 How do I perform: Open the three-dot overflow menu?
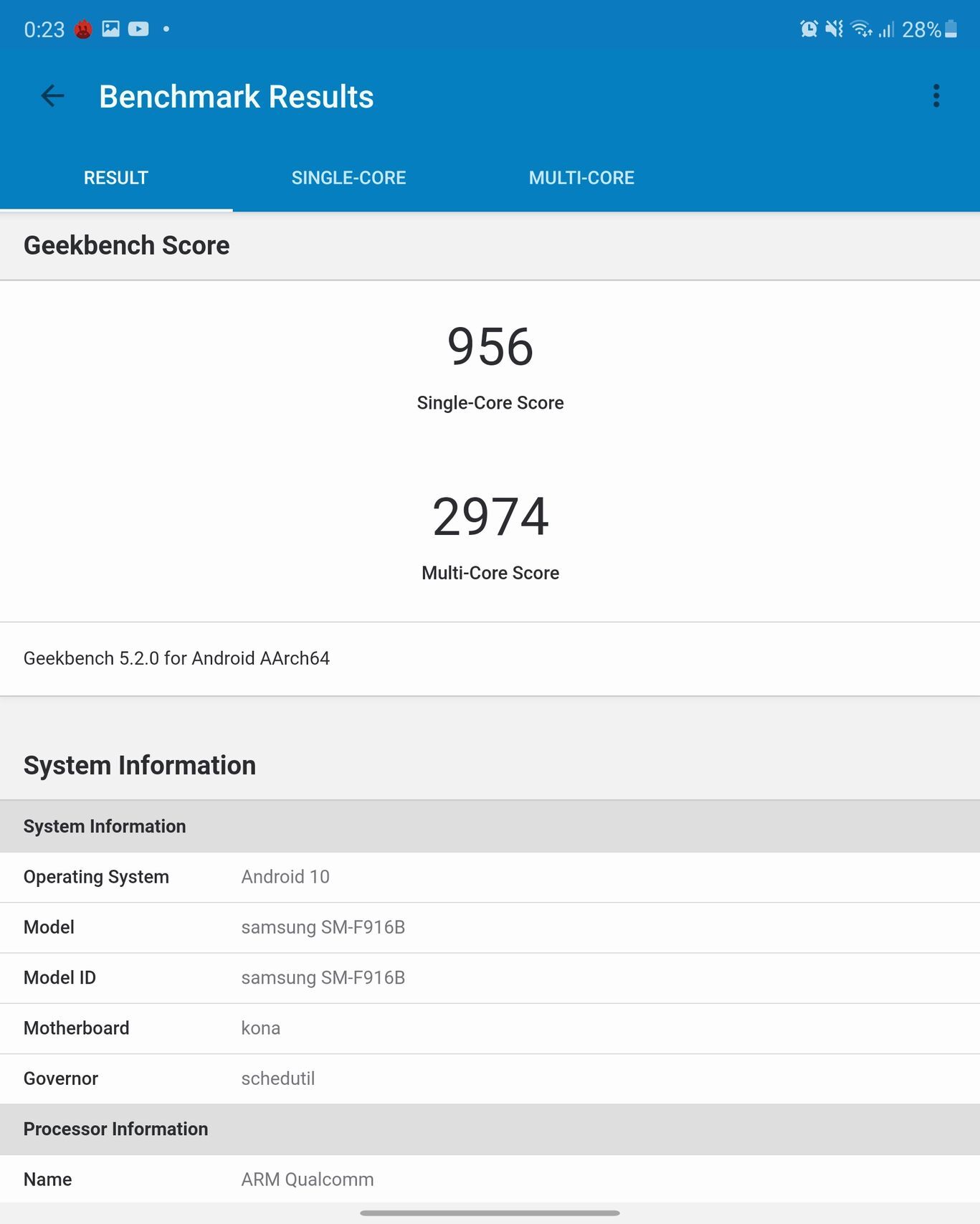(x=936, y=96)
